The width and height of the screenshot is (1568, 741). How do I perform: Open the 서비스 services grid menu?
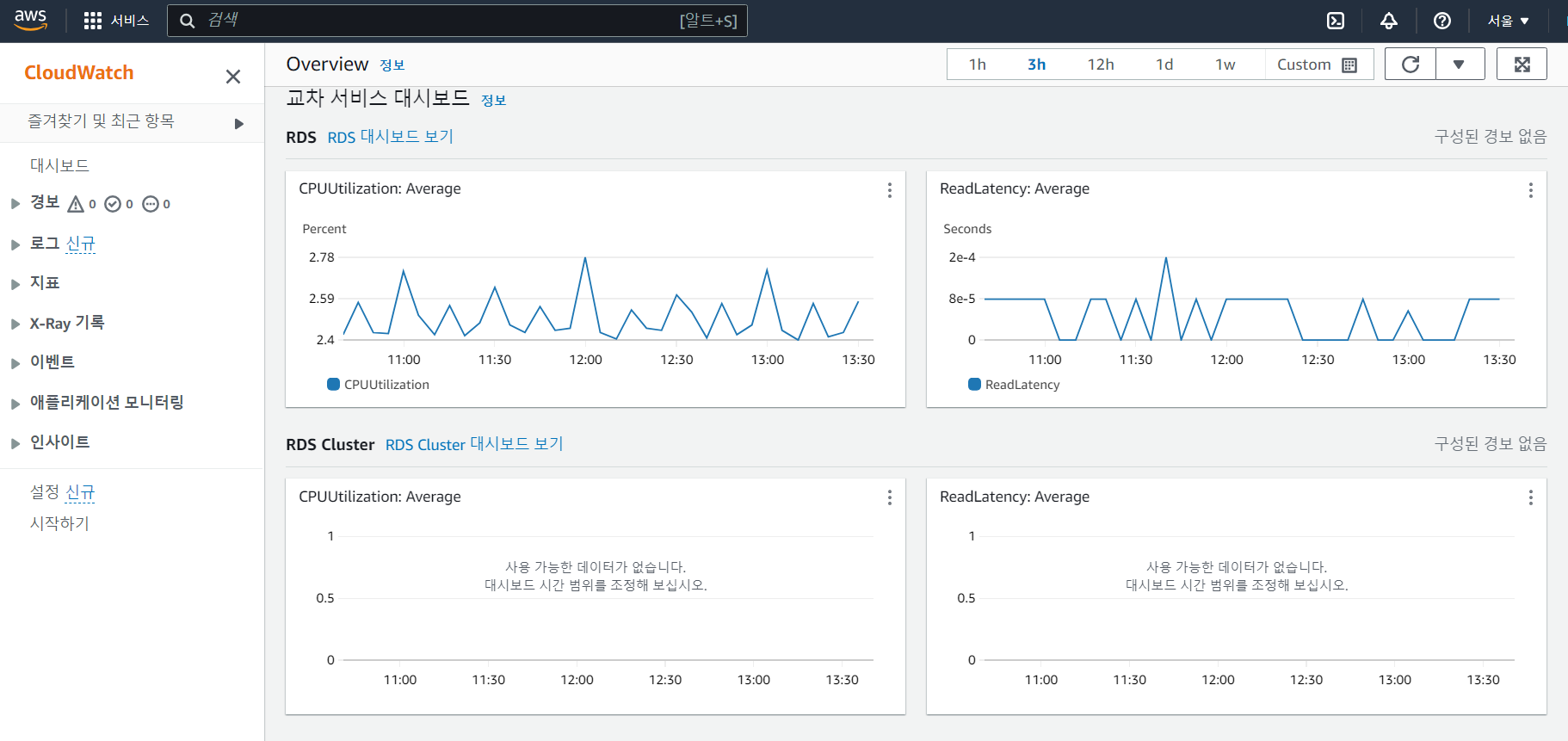point(116,21)
